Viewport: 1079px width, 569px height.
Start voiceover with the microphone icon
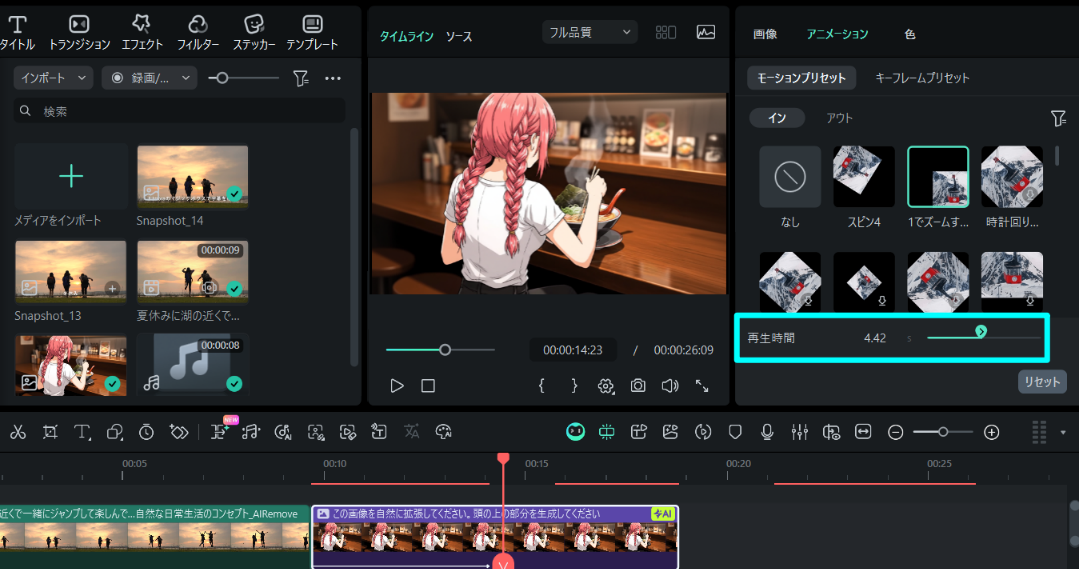pyautogui.click(x=767, y=432)
